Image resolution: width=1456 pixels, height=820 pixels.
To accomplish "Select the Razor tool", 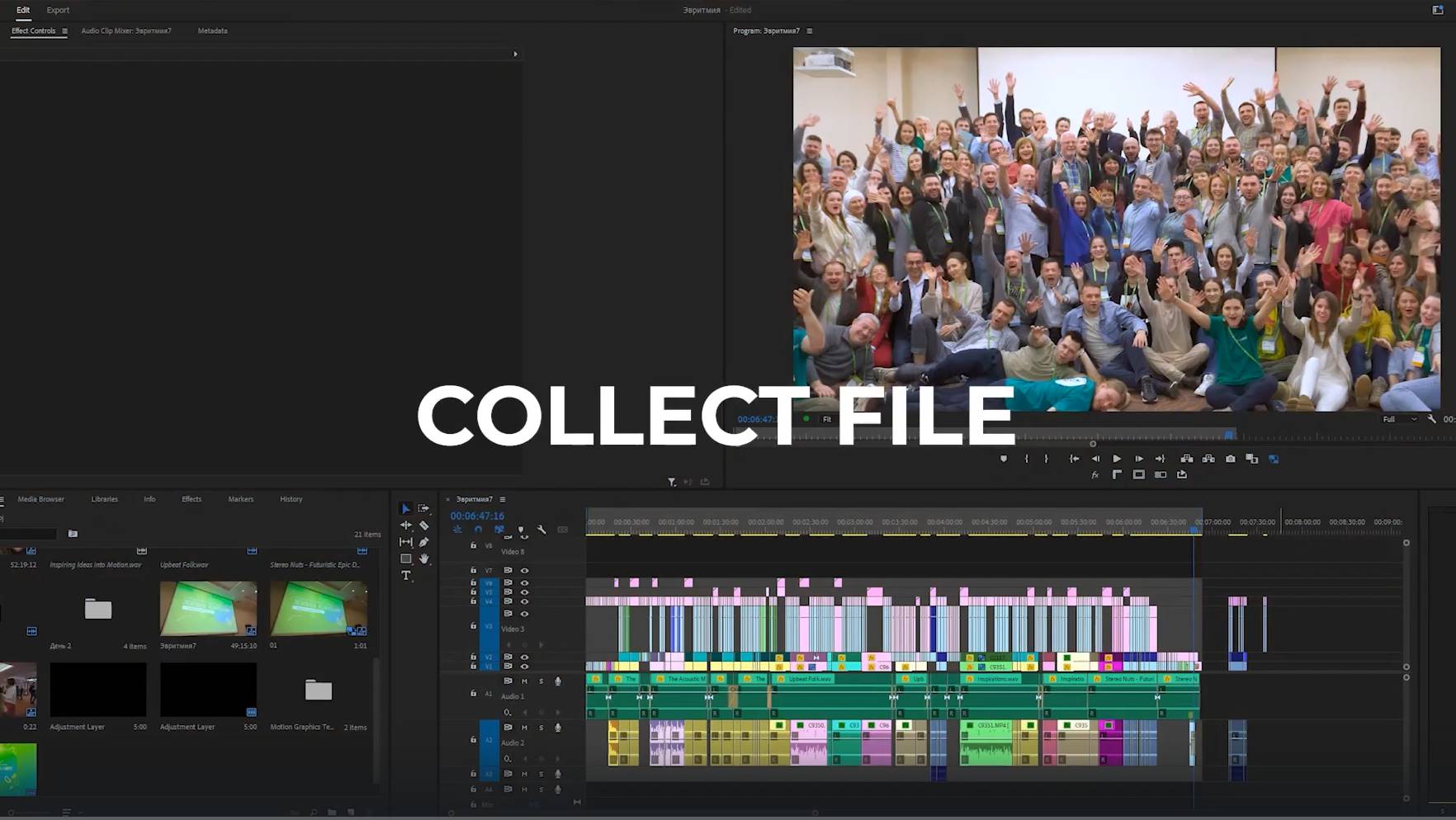I will tap(423, 525).
